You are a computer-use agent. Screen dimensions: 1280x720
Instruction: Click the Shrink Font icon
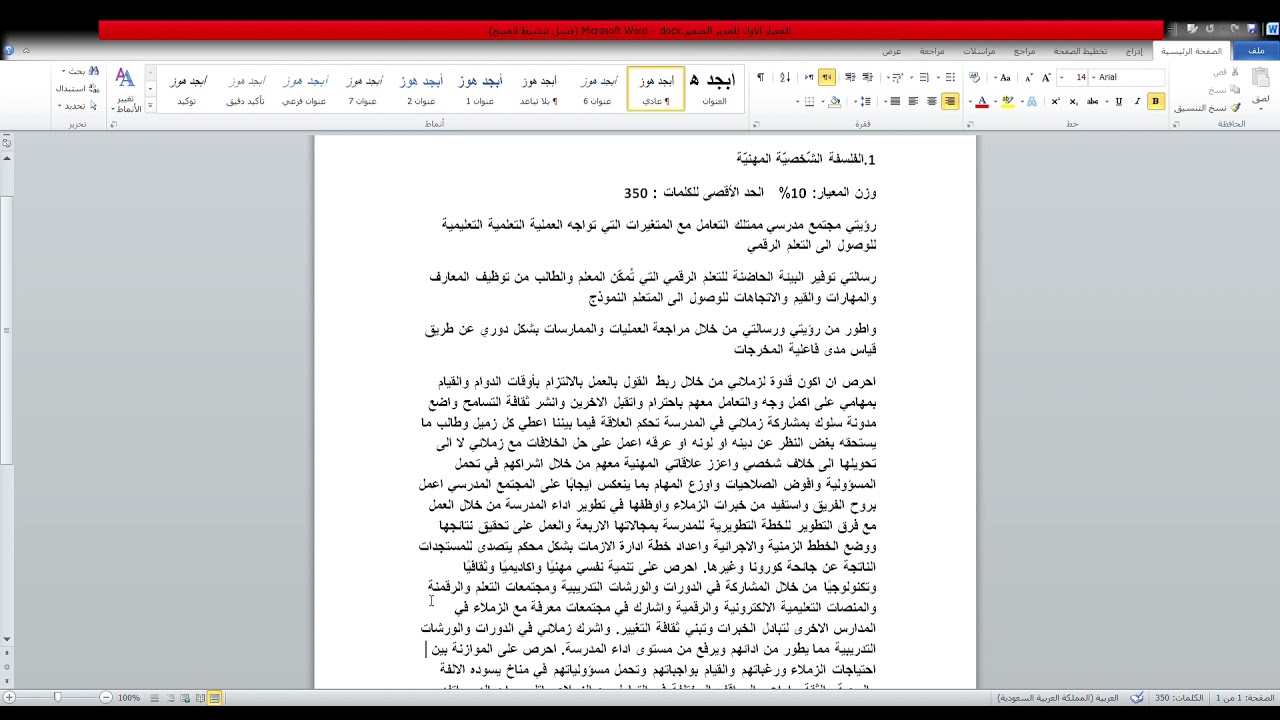click(x=1029, y=77)
